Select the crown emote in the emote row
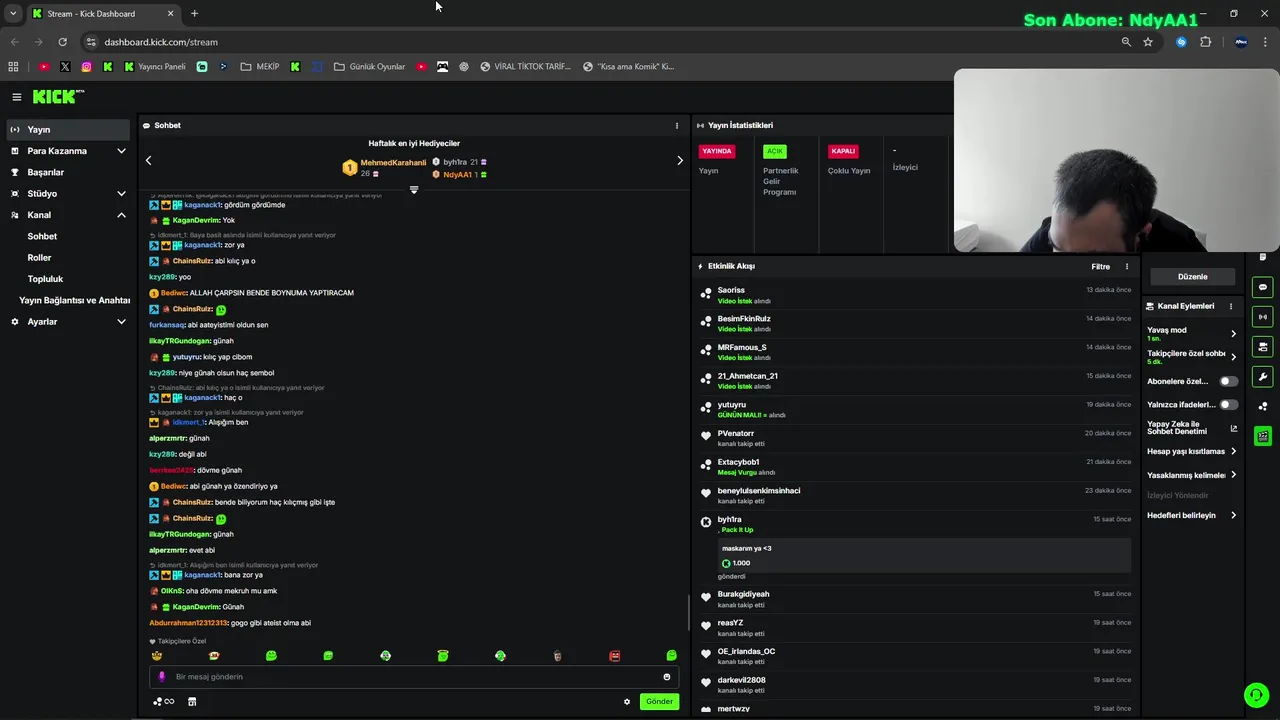Viewport: 1280px width, 720px height. (157, 656)
